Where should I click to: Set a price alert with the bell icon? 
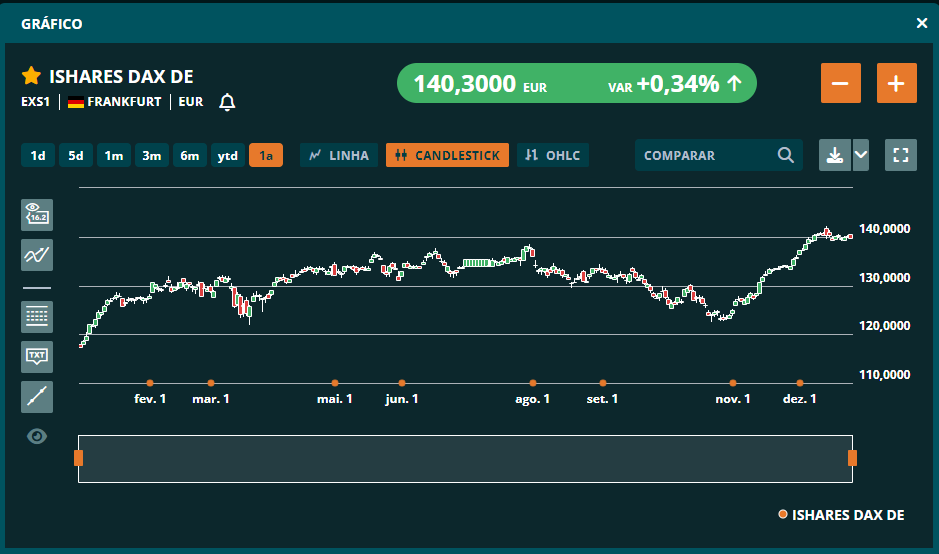click(227, 102)
